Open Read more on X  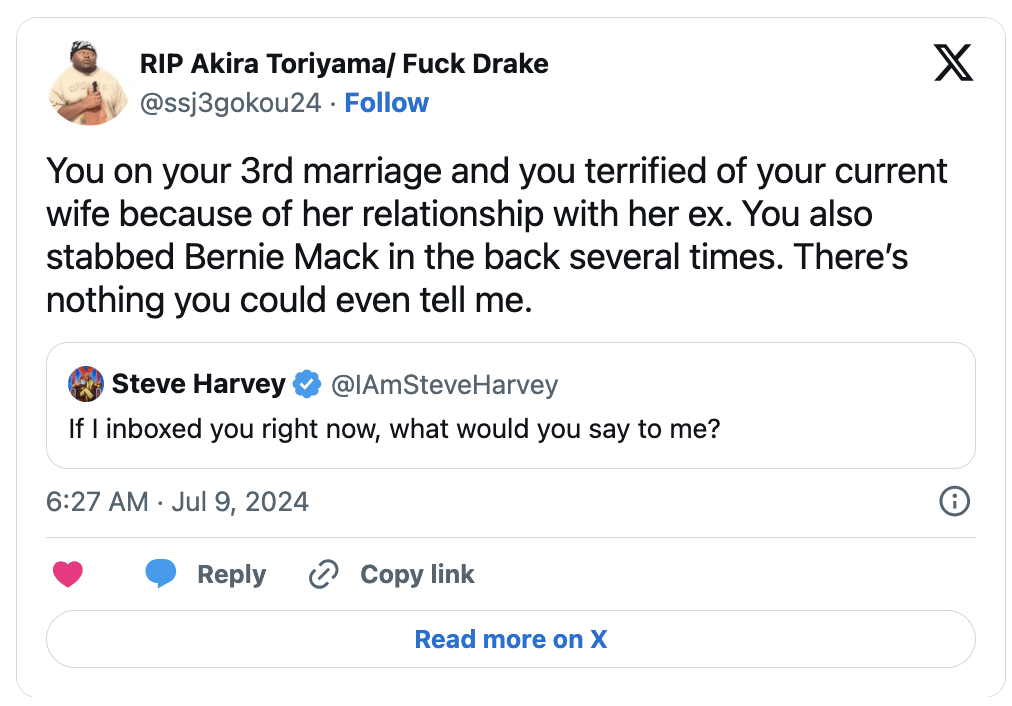(510, 638)
